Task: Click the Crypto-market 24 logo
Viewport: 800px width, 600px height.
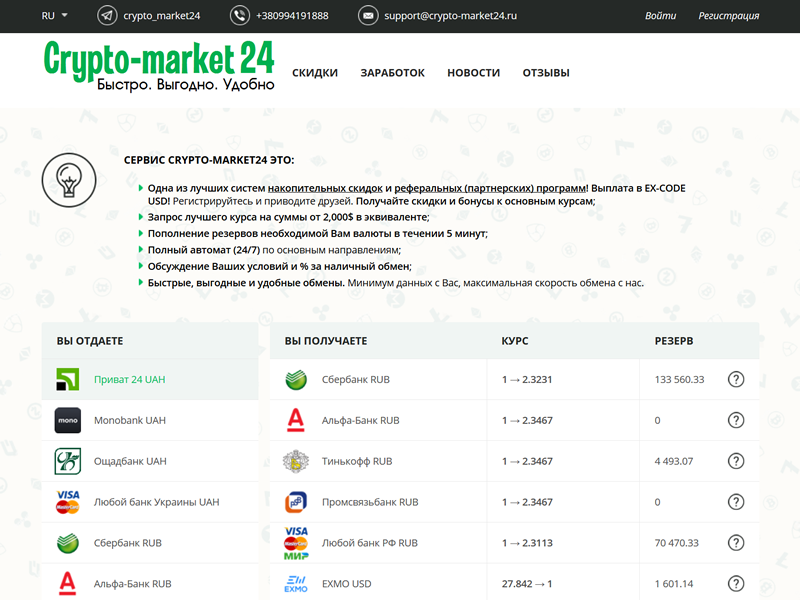Action: click(x=159, y=66)
